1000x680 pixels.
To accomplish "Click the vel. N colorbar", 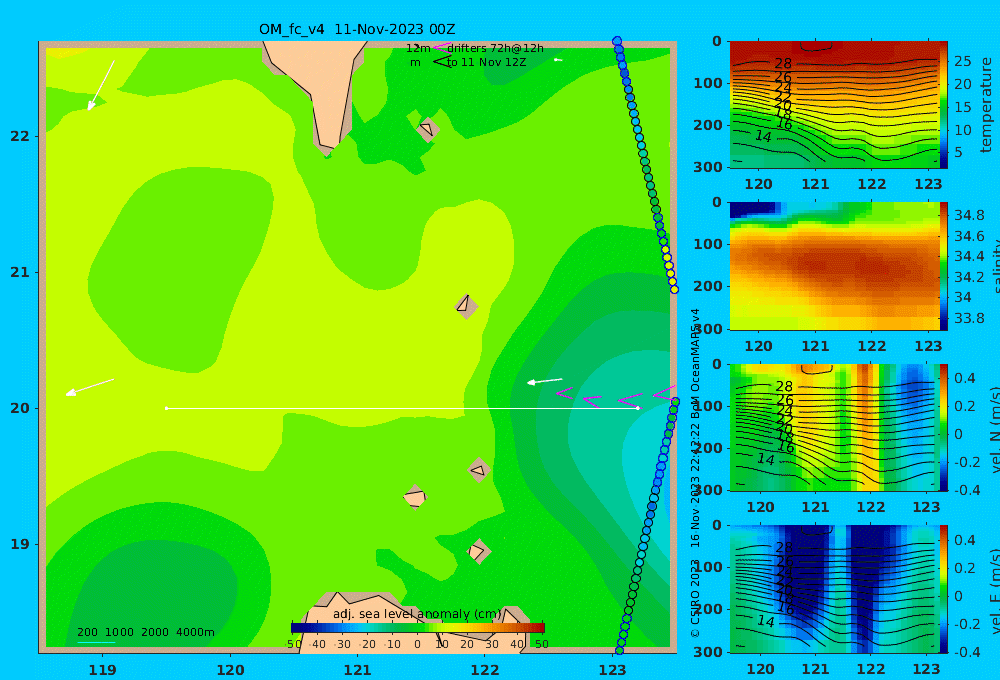I will click(x=944, y=427).
